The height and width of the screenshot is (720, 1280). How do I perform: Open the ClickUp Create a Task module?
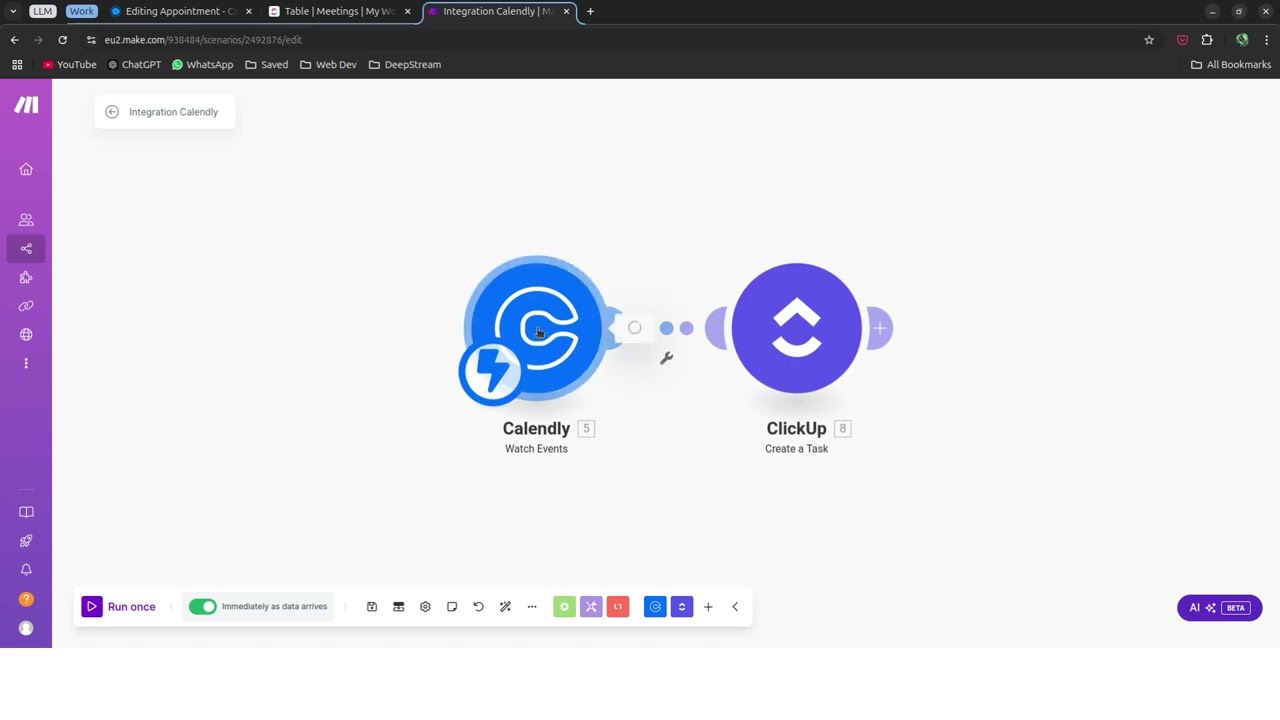coord(796,328)
